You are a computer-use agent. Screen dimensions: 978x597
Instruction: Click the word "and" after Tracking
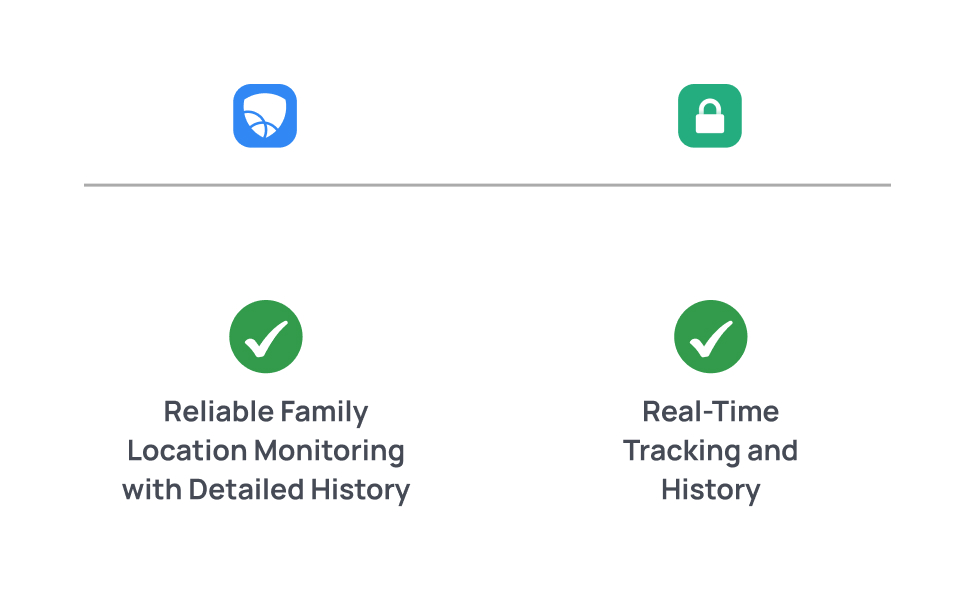pyautogui.click(x=772, y=451)
